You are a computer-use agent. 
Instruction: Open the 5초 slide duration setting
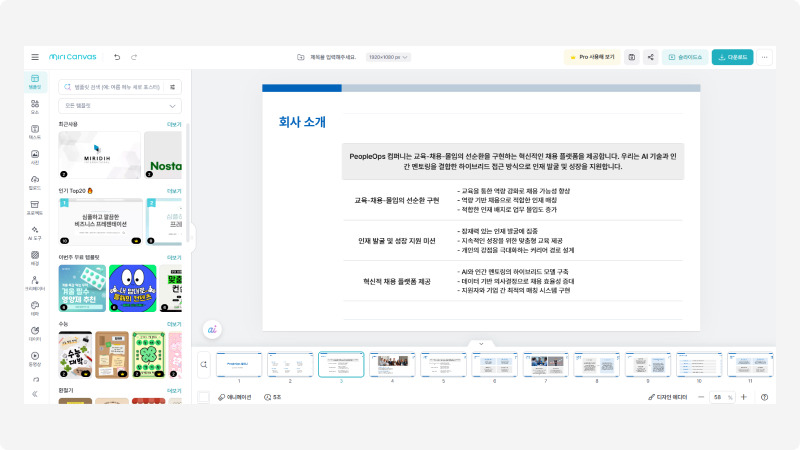pyautogui.click(x=272, y=397)
